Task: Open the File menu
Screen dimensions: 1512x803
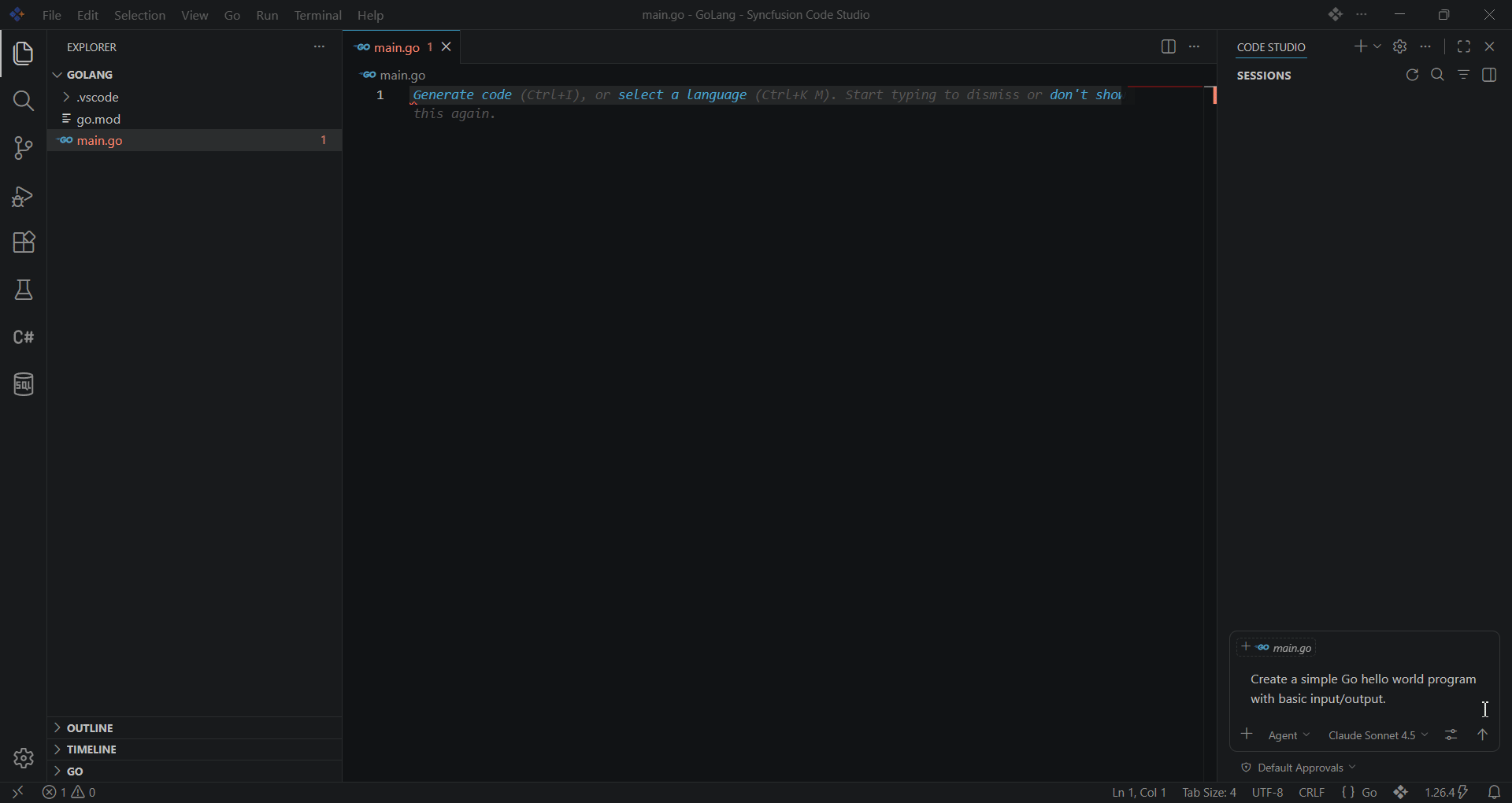Action: (x=52, y=16)
